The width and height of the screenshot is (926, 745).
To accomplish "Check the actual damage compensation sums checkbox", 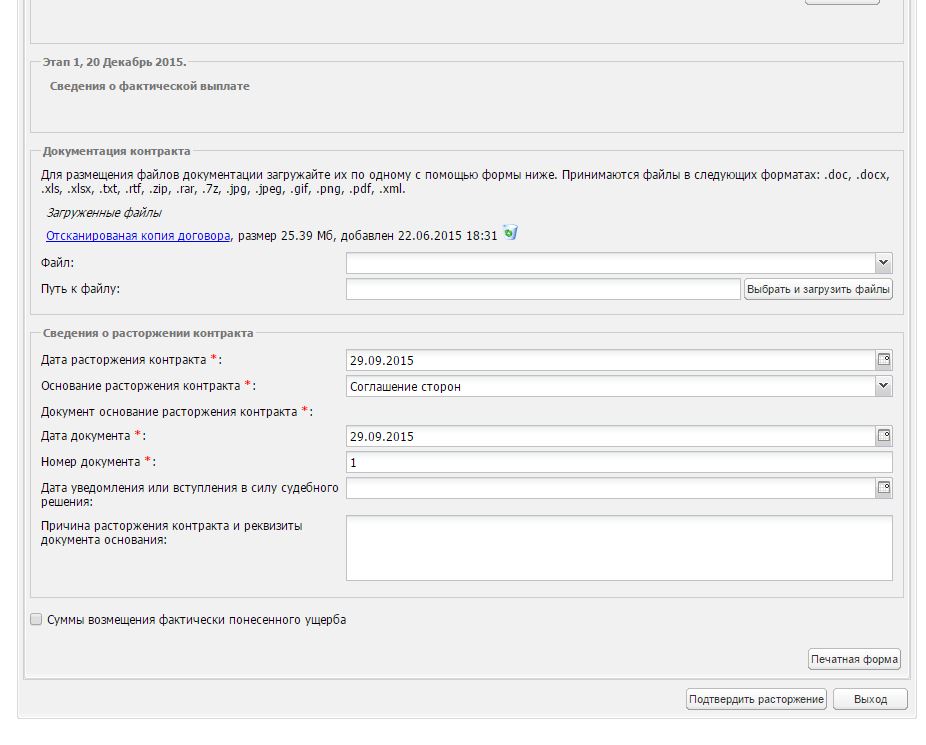I will pyautogui.click(x=36, y=619).
